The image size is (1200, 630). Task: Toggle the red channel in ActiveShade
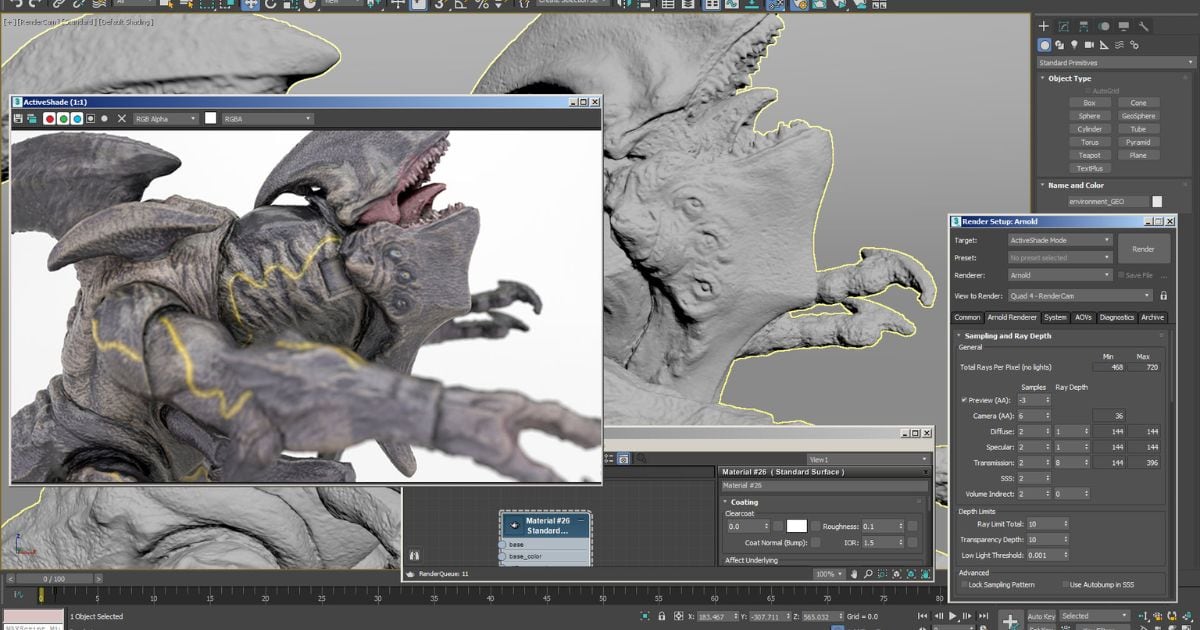tap(48, 118)
